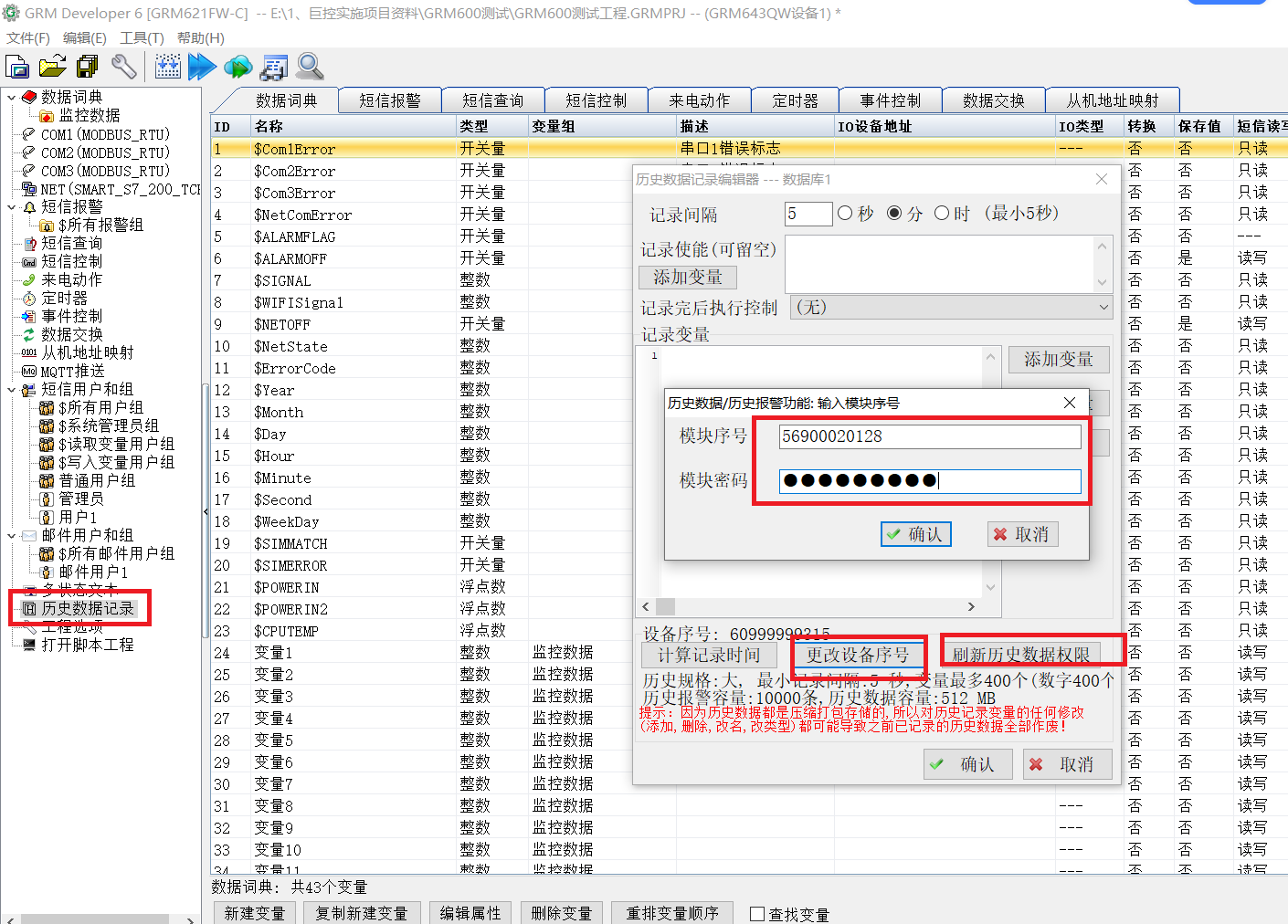Image resolution: width=1288 pixels, height=924 pixels.
Task: Click the cloud remote download icon
Action: tap(238, 67)
